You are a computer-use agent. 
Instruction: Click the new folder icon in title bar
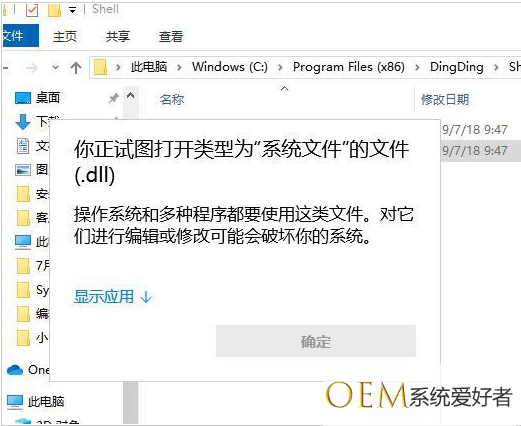coord(54,10)
